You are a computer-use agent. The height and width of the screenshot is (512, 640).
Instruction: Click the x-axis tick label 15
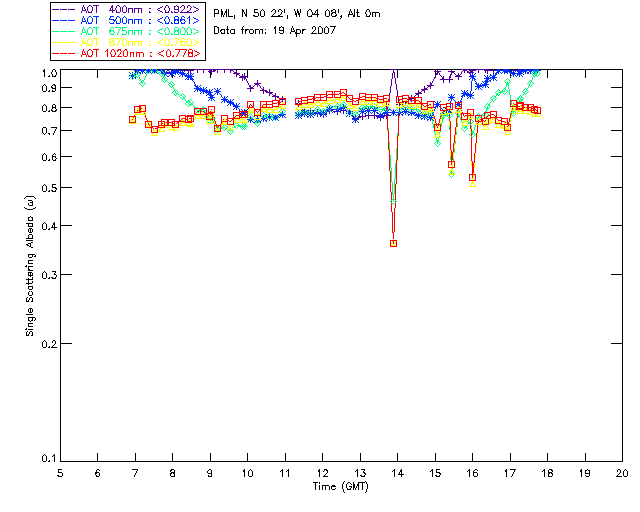click(435, 473)
